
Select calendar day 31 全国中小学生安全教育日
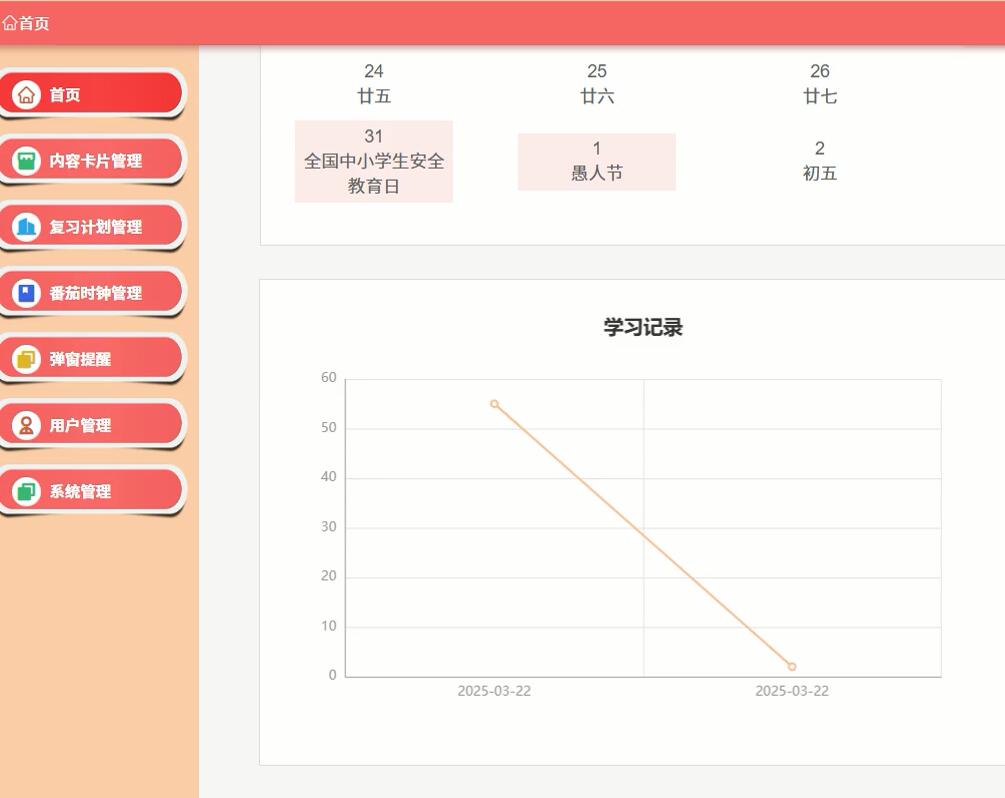pos(374,162)
